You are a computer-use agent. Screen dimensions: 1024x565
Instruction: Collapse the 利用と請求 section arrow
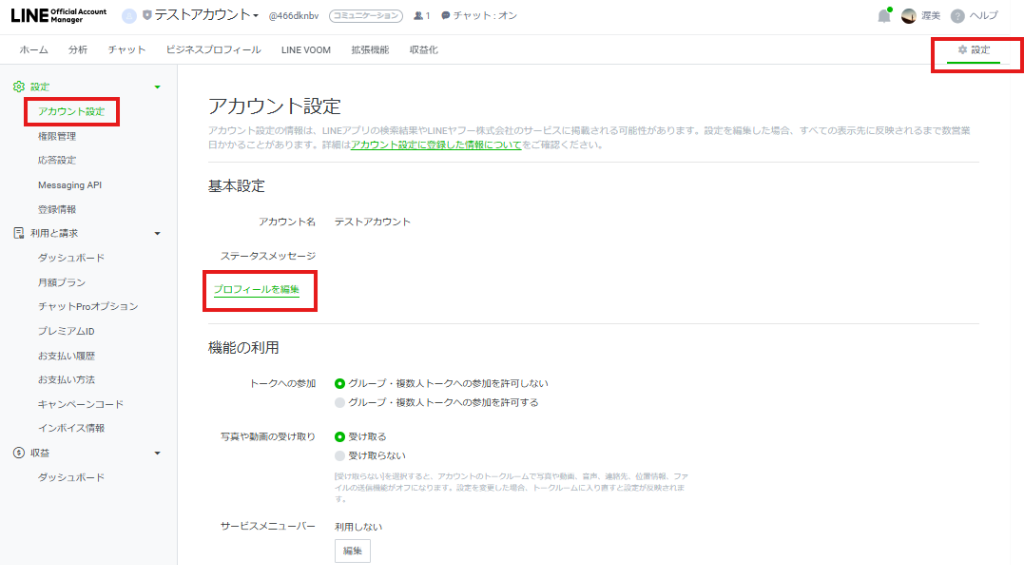click(x=157, y=234)
